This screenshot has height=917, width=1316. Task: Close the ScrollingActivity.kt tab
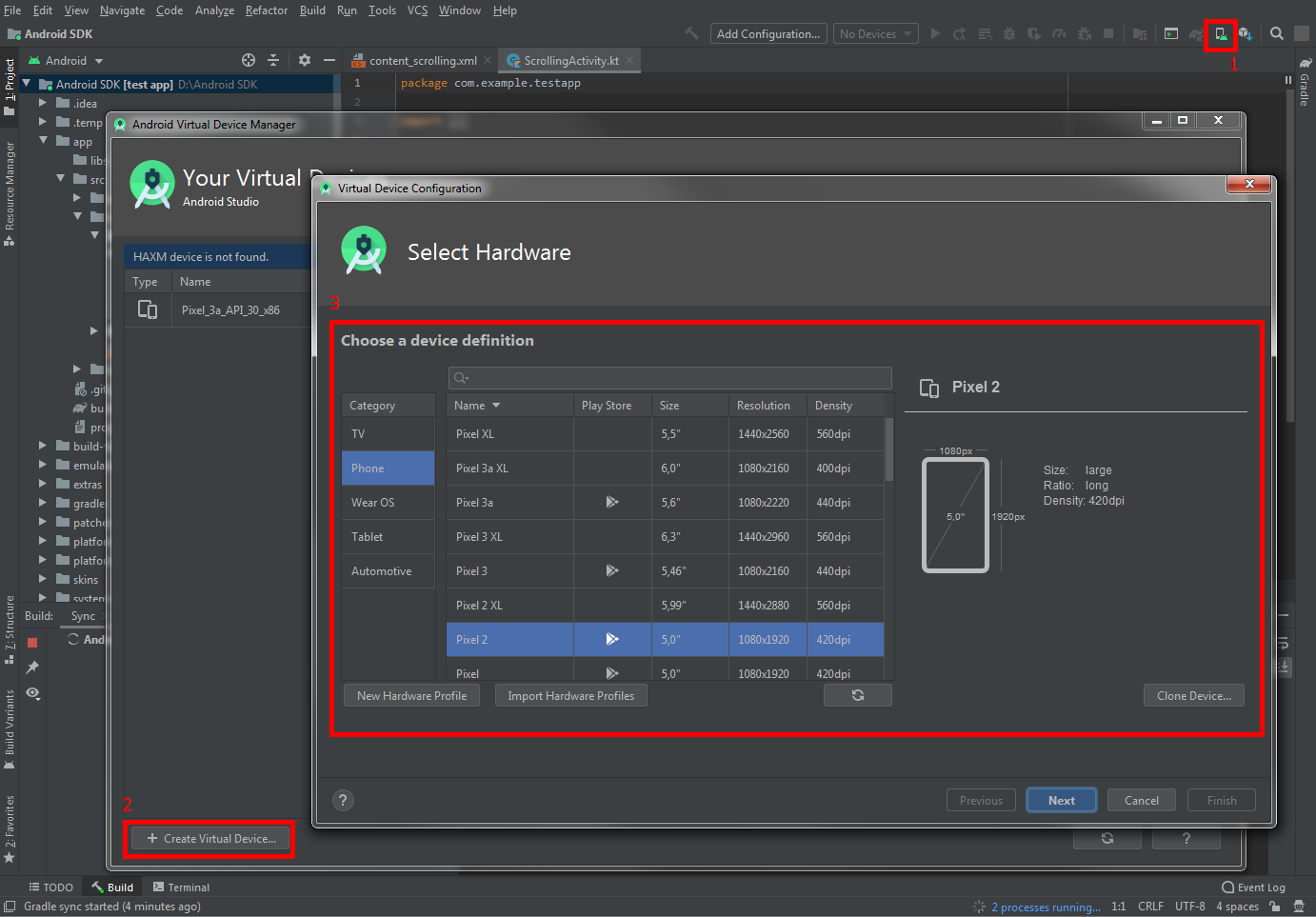tap(629, 60)
